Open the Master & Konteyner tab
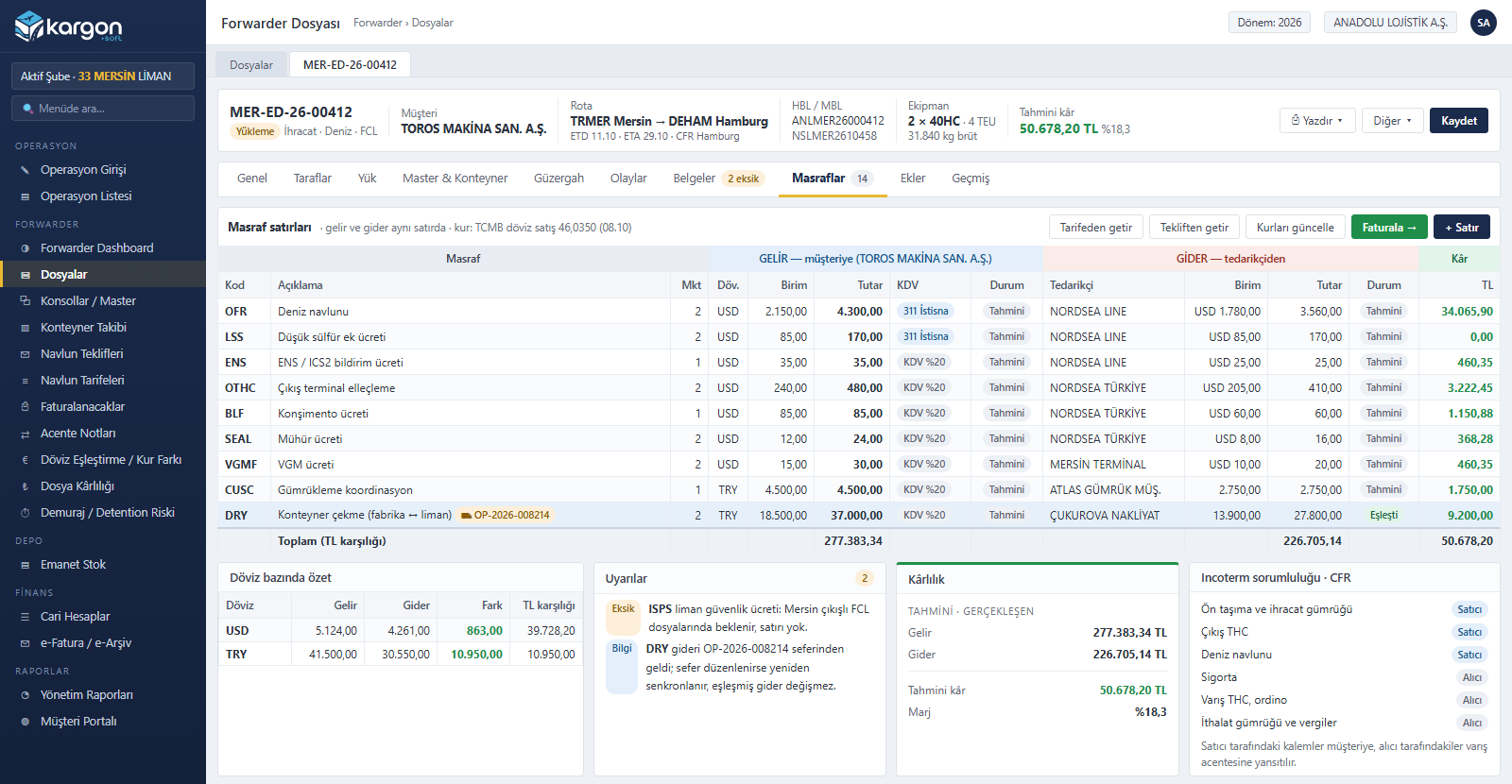 pyautogui.click(x=455, y=179)
